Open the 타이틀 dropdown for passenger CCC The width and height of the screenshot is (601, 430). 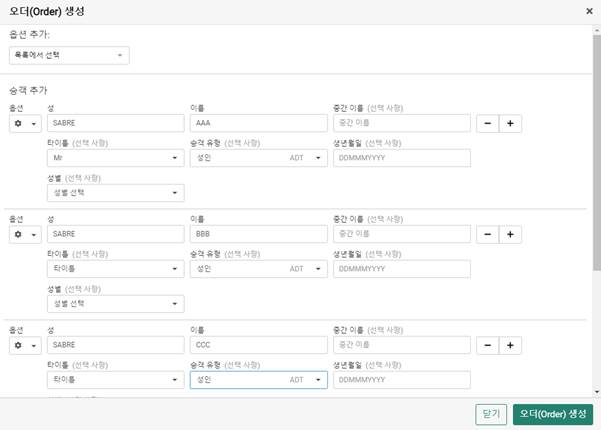pos(116,380)
